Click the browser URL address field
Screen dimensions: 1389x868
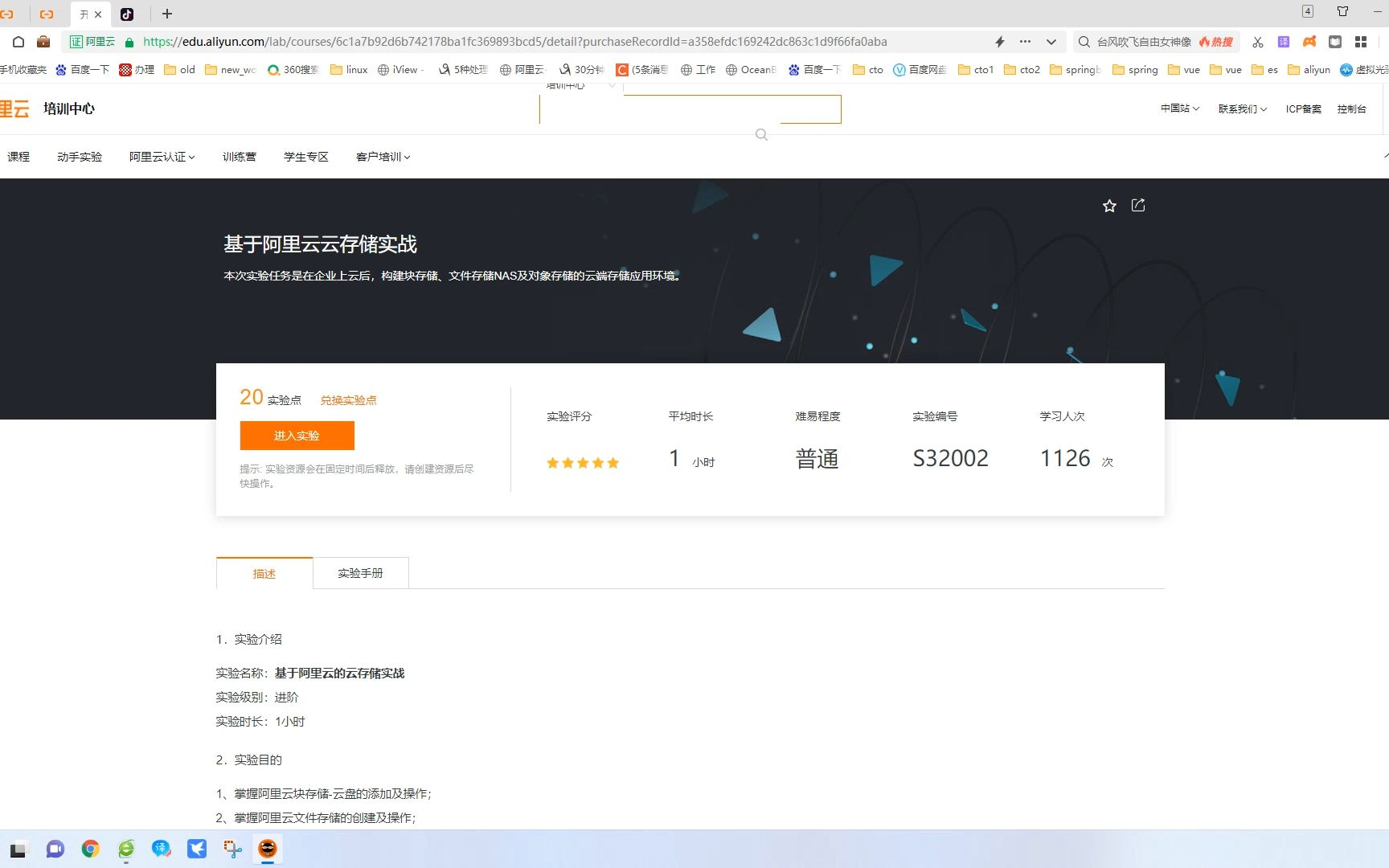click(514, 42)
